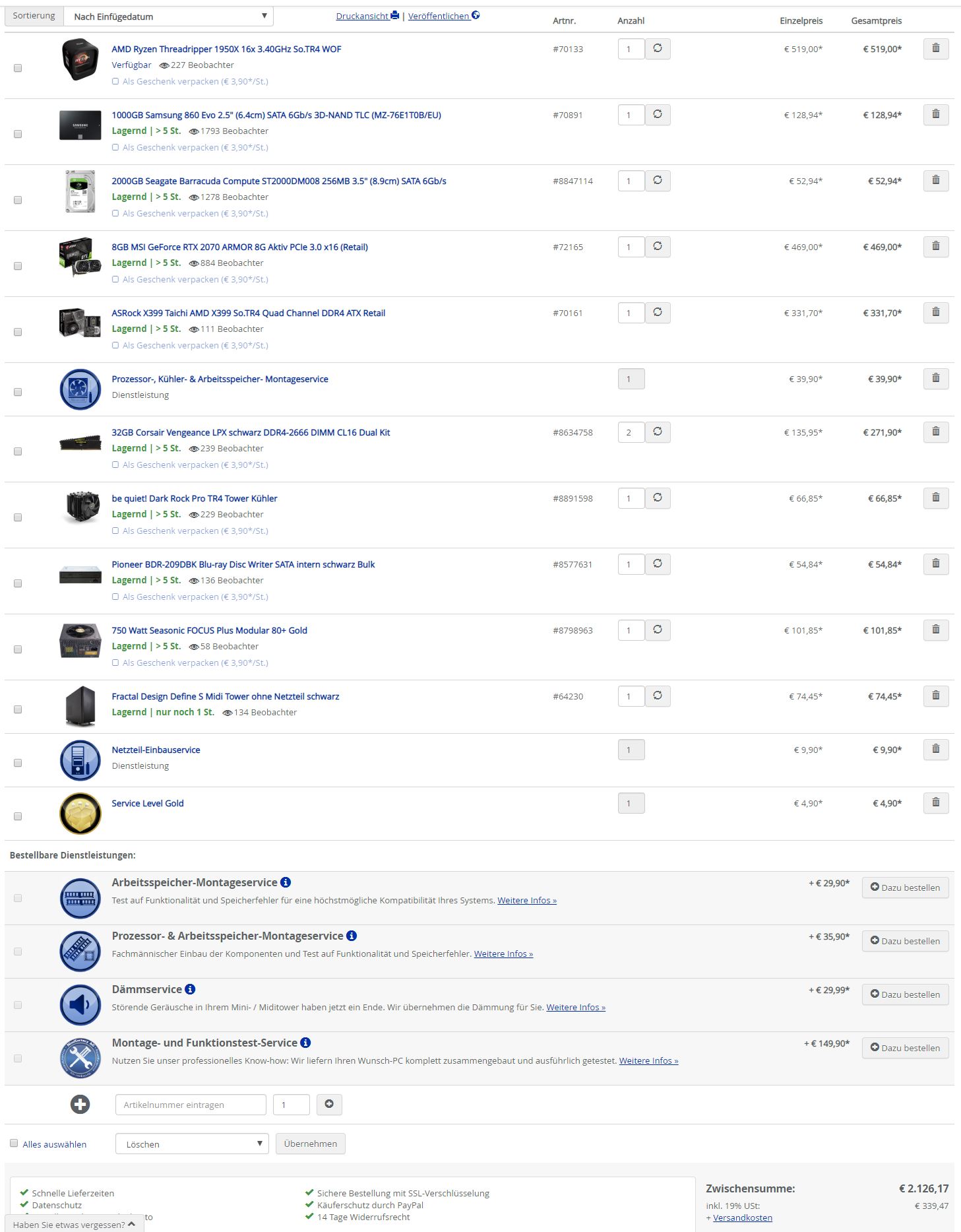The height and width of the screenshot is (1232, 961).
Task: Update quantity for Samsung 860 Evo SSD
Action: pos(658,115)
